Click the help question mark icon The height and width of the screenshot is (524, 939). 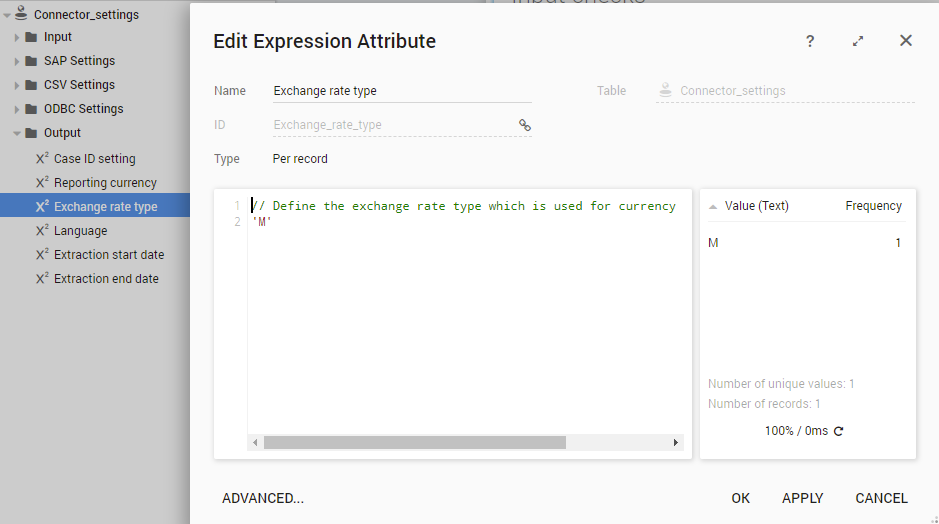[810, 41]
